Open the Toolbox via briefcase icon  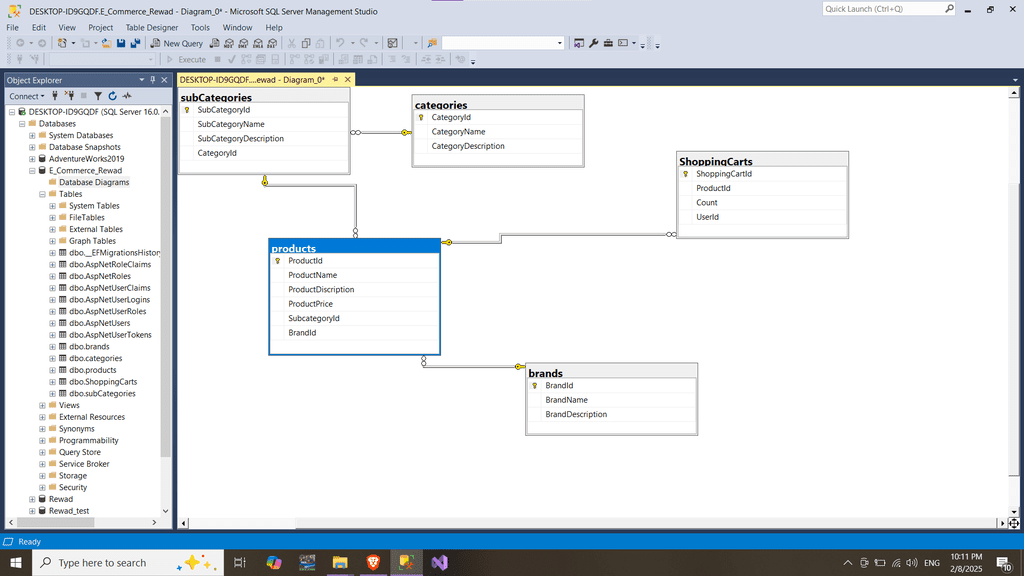(x=608, y=43)
